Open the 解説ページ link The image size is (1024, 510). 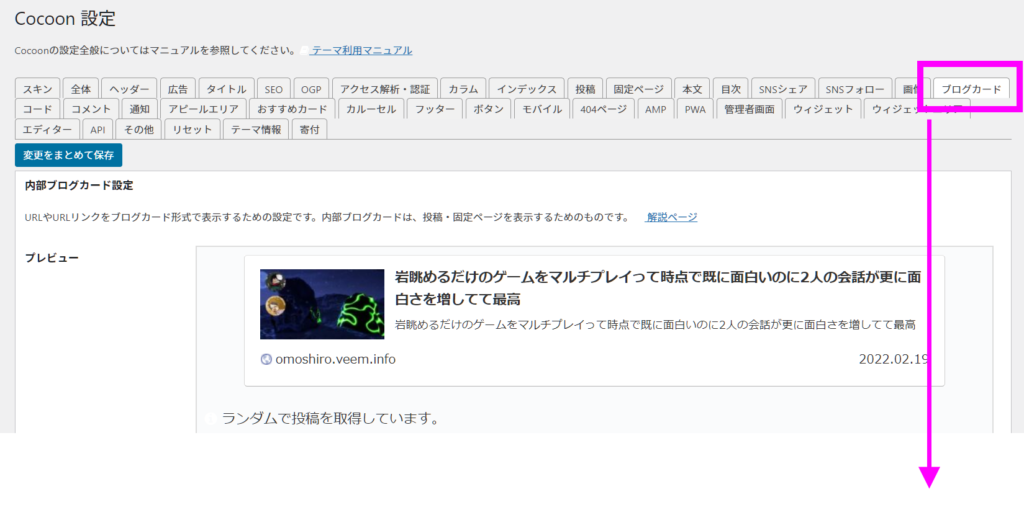[671, 217]
